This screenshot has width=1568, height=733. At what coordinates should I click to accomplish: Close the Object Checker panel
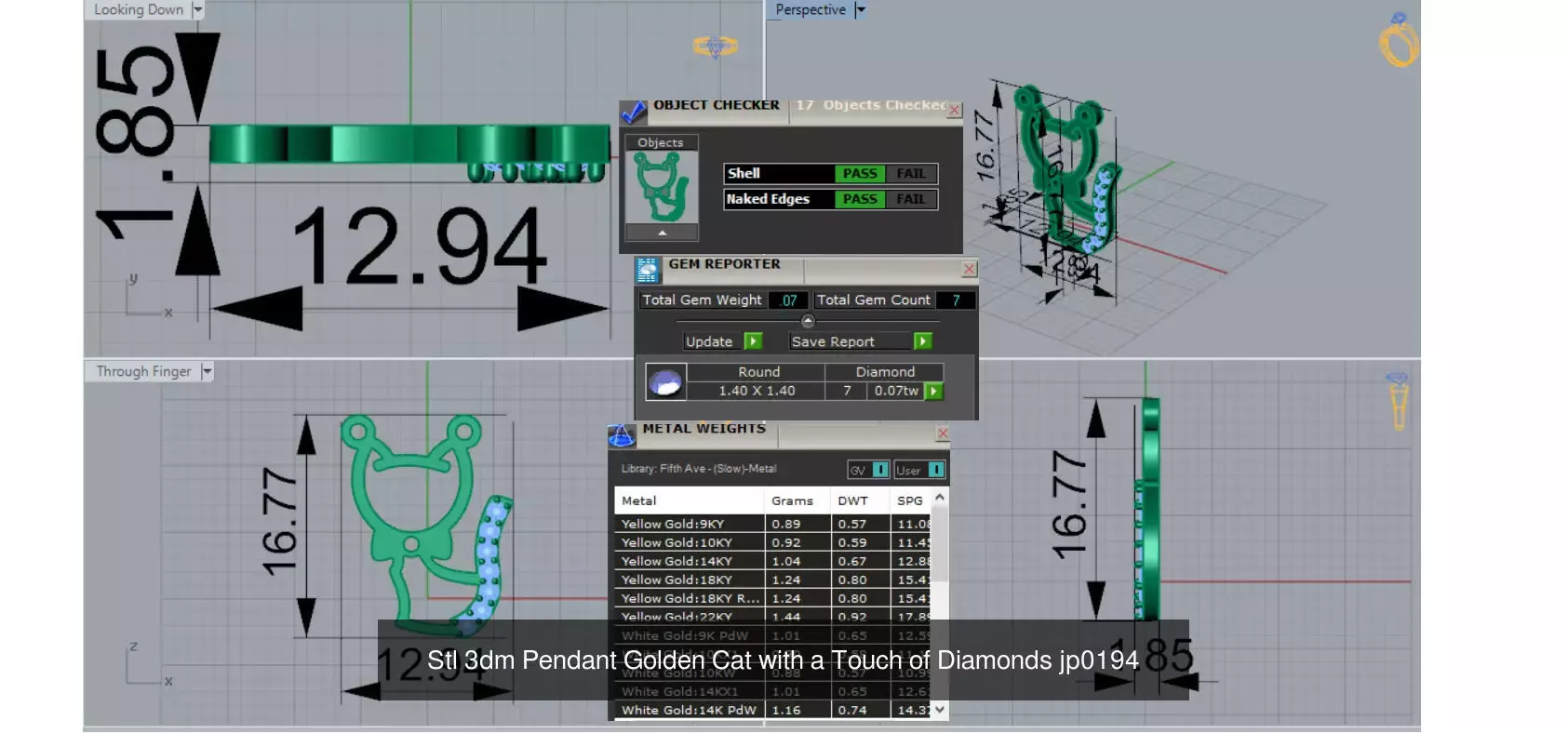[x=954, y=110]
